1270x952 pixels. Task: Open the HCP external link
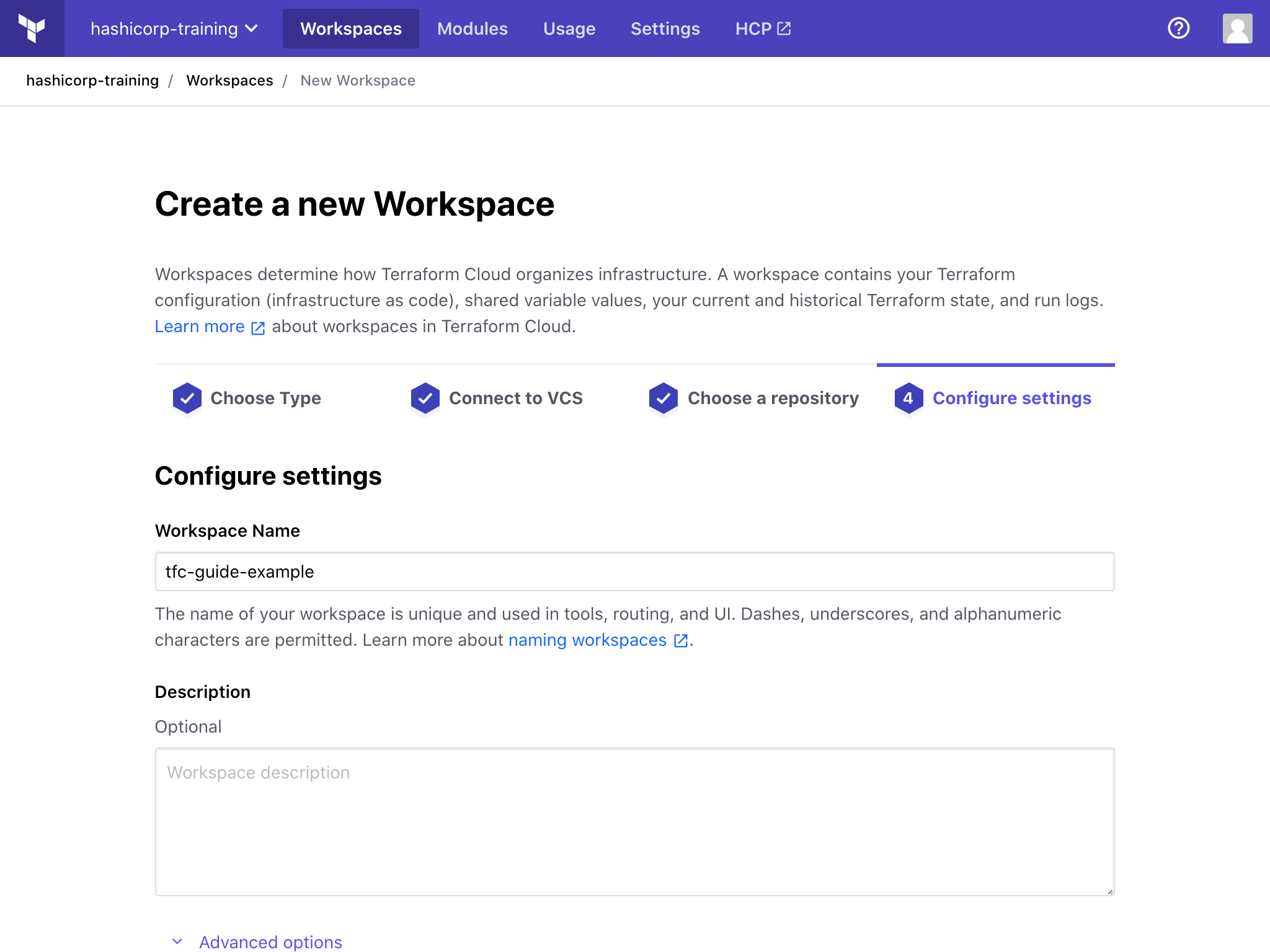click(x=763, y=29)
